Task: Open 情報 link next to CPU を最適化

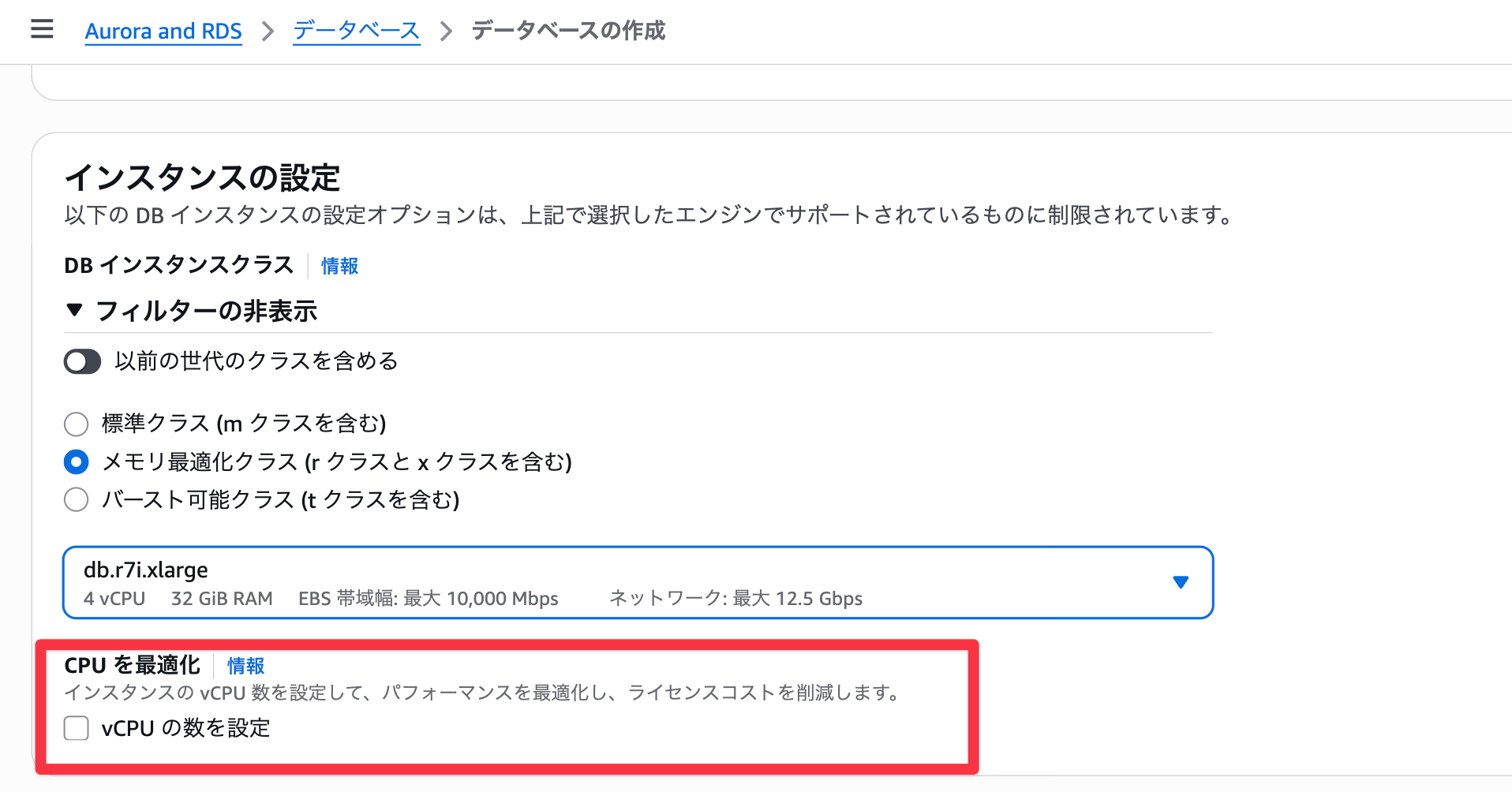Action: click(x=245, y=666)
